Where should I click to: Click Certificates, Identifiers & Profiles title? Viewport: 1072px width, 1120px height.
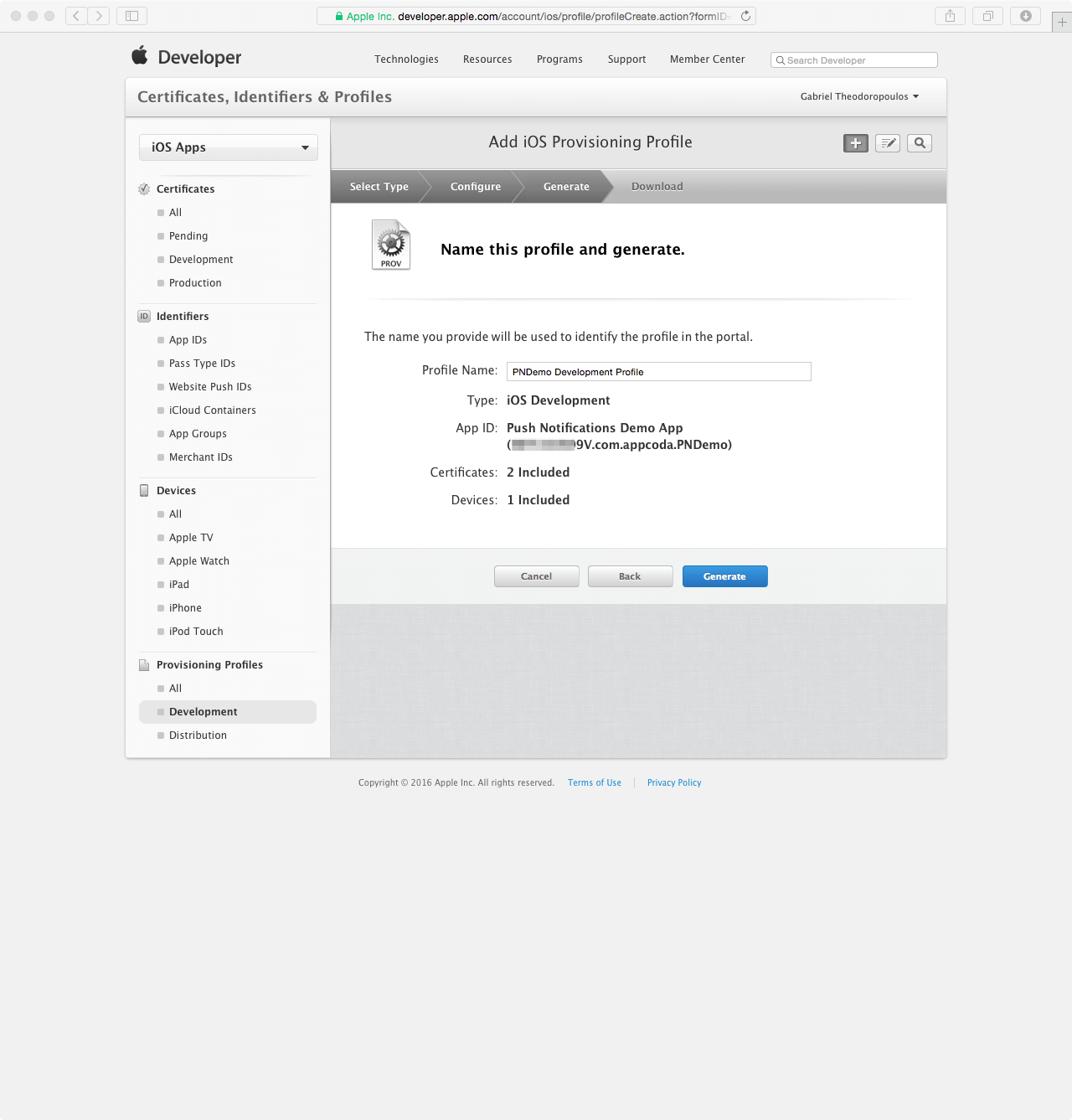pos(265,97)
